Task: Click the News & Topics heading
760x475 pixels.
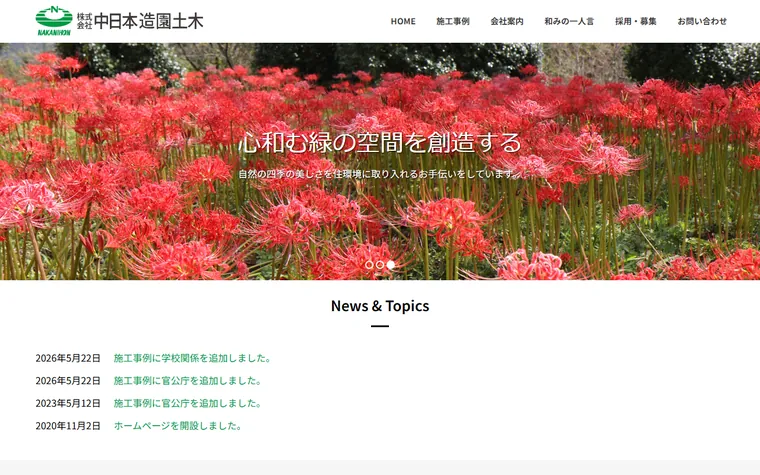Action: pos(380,306)
